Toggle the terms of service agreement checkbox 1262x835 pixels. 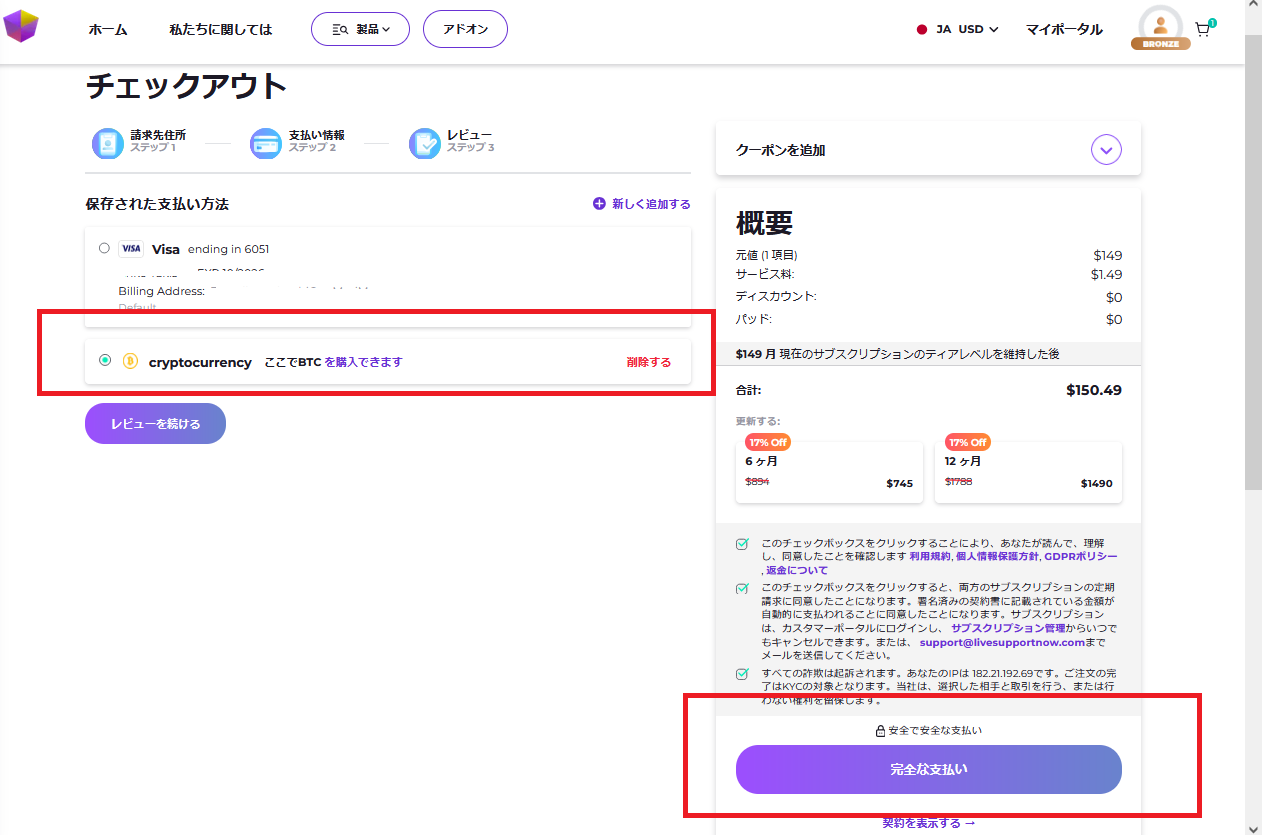tap(742, 544)
